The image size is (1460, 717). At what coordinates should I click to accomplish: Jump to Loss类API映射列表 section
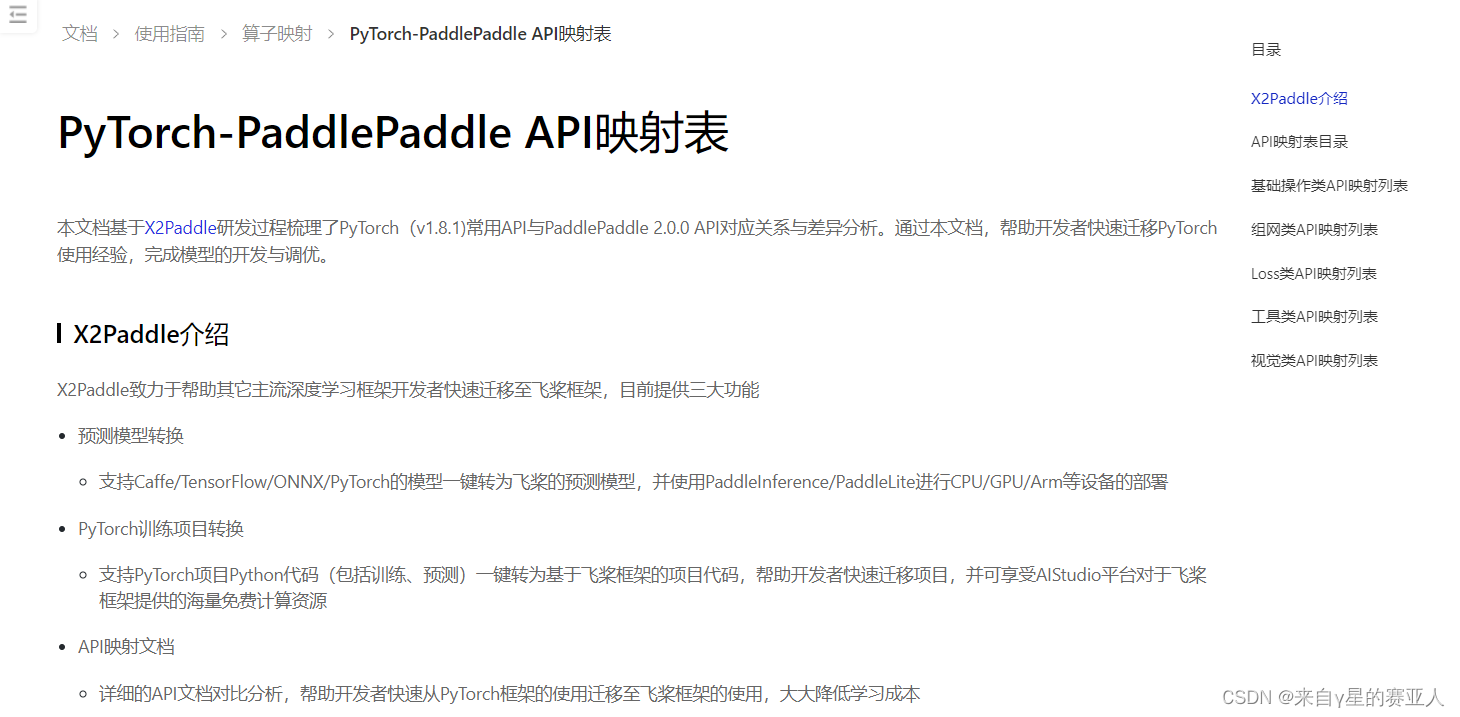(1313, 272)
